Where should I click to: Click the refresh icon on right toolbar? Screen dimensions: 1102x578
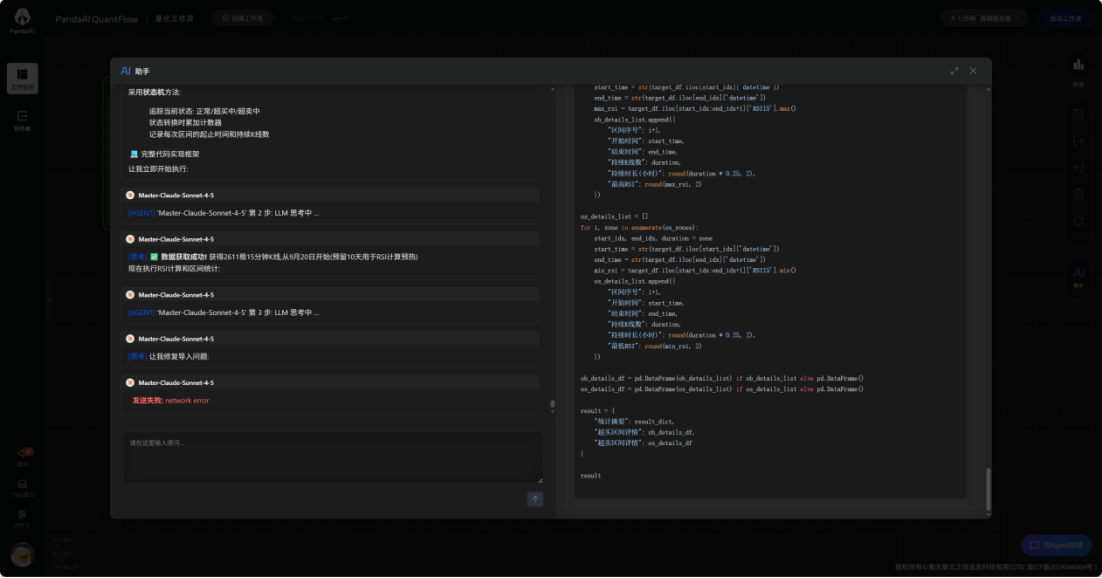click(1078, 221)
